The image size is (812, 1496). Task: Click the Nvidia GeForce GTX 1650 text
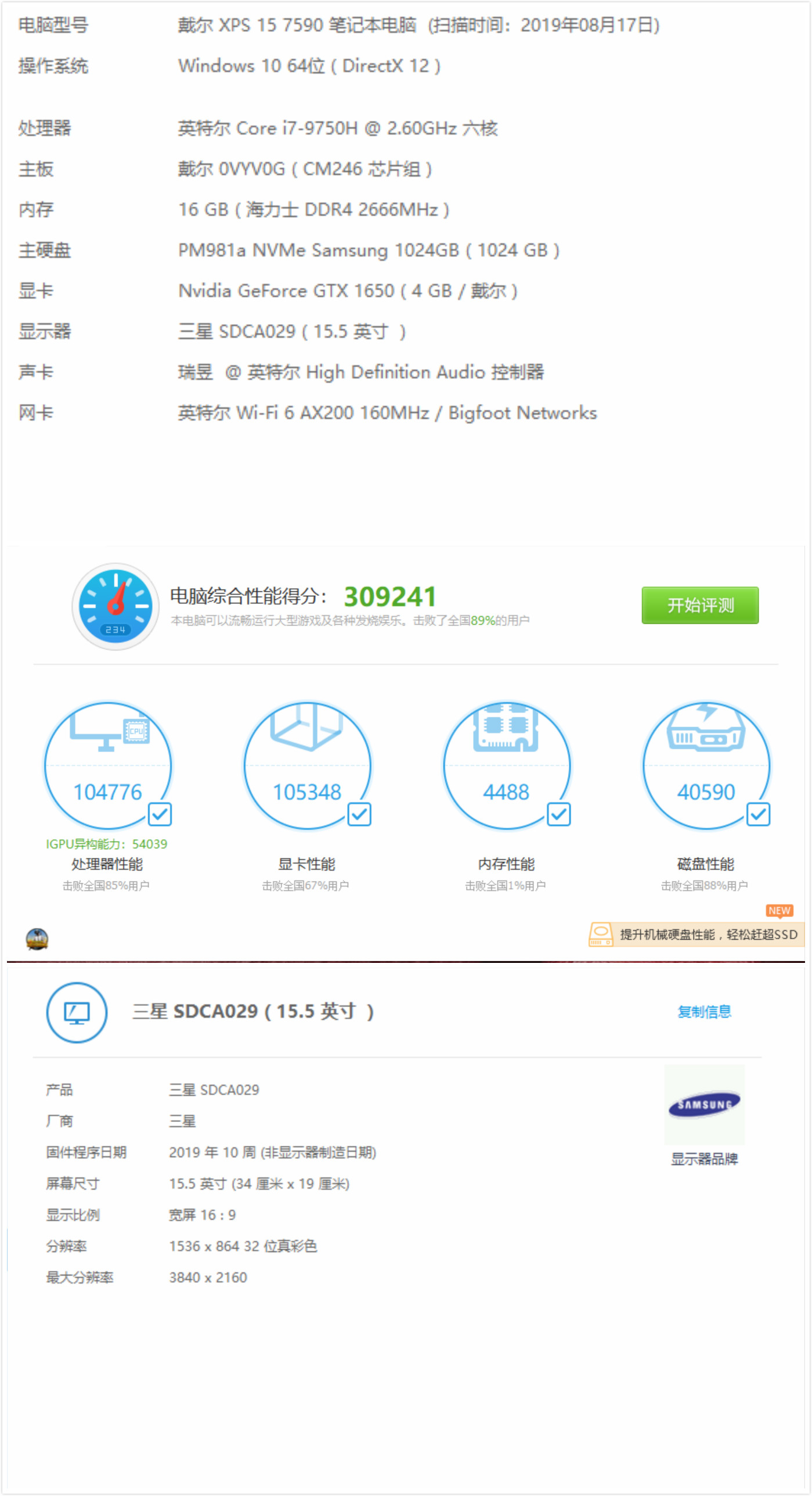click(348, 290)
